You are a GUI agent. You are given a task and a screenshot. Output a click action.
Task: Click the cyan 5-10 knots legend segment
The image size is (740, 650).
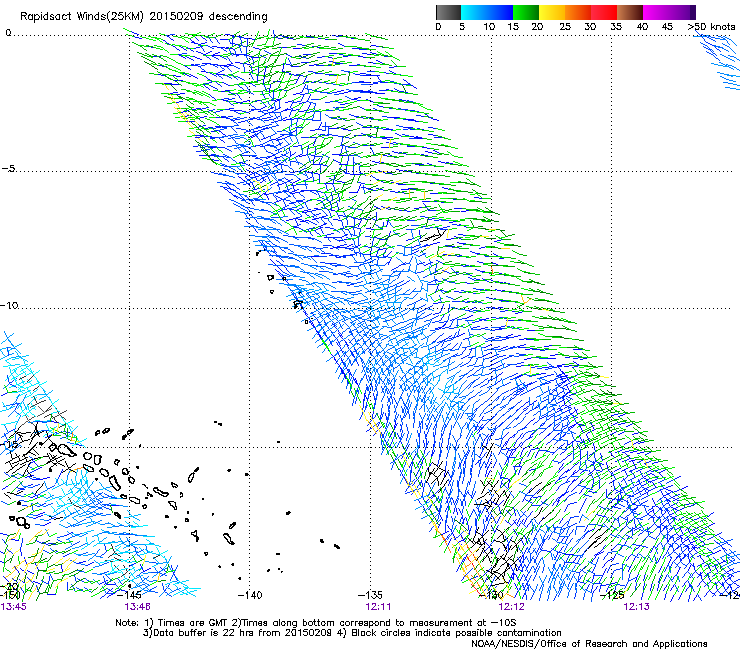click(474, 12)
